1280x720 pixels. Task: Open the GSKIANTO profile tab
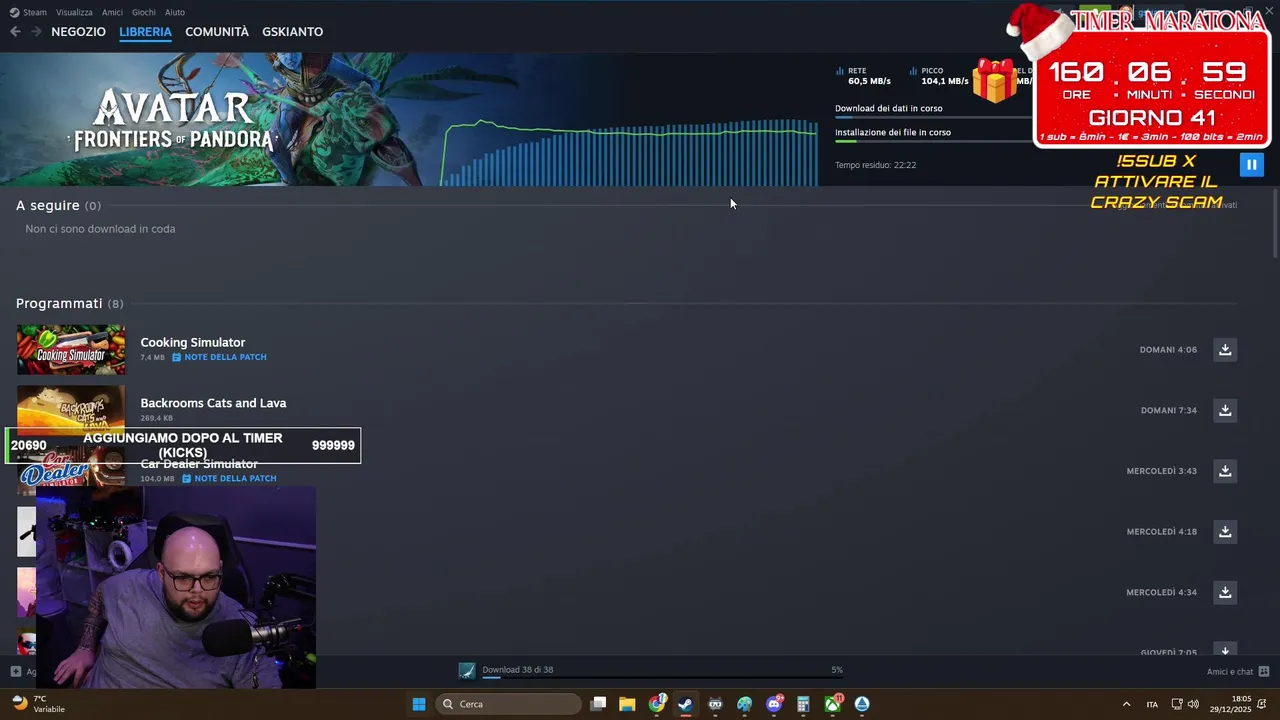292,32
